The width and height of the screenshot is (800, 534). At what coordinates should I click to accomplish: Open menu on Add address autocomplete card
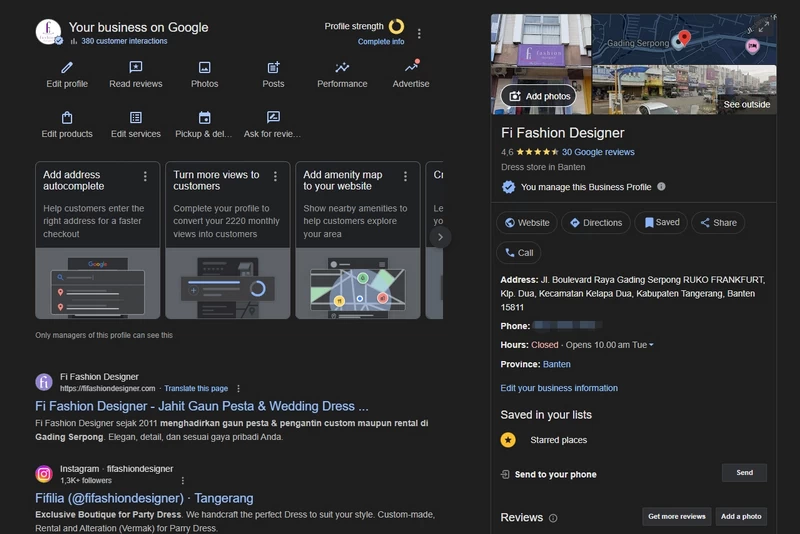145,176
